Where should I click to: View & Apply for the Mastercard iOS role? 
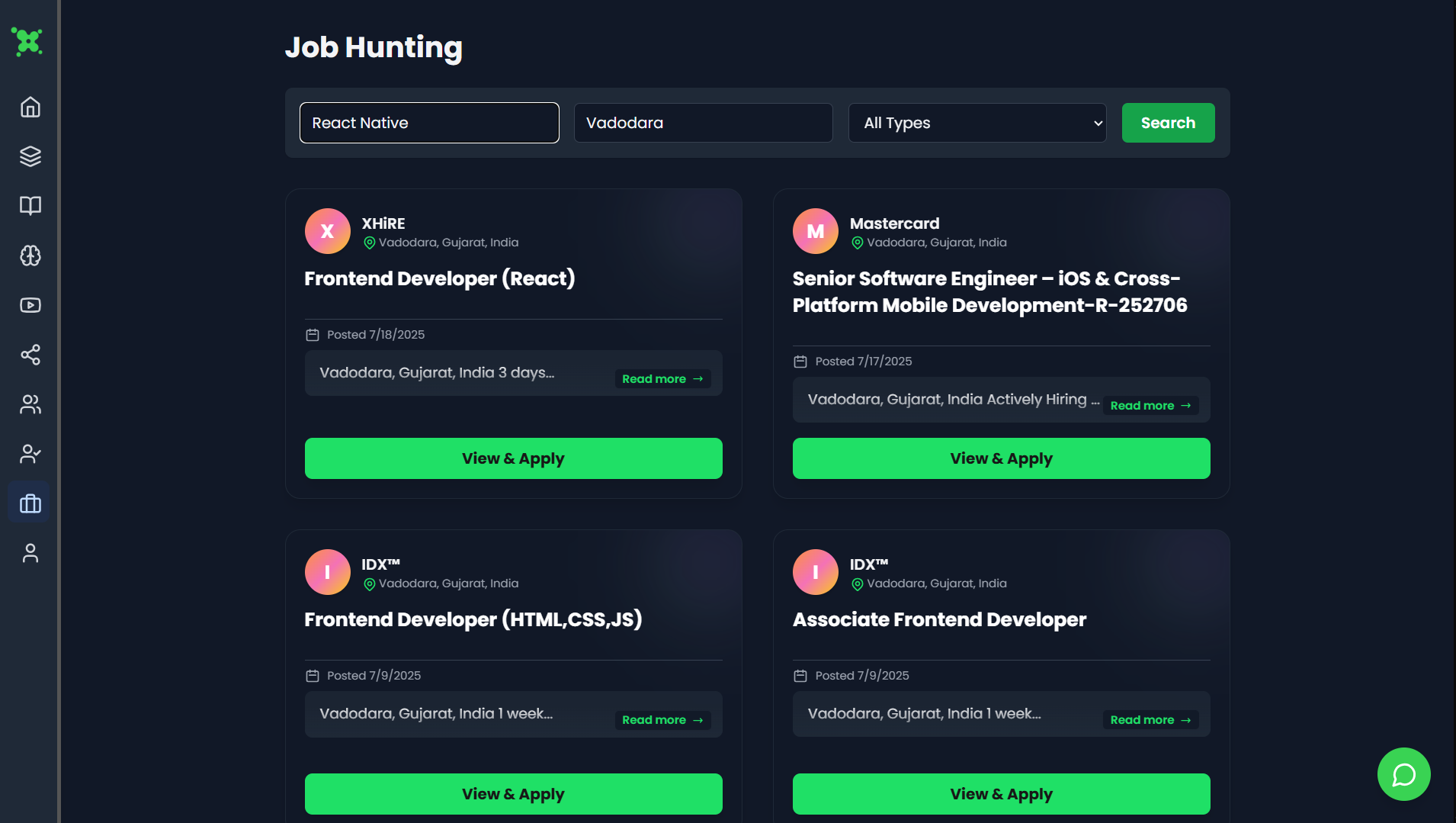tap(1000, 458)
